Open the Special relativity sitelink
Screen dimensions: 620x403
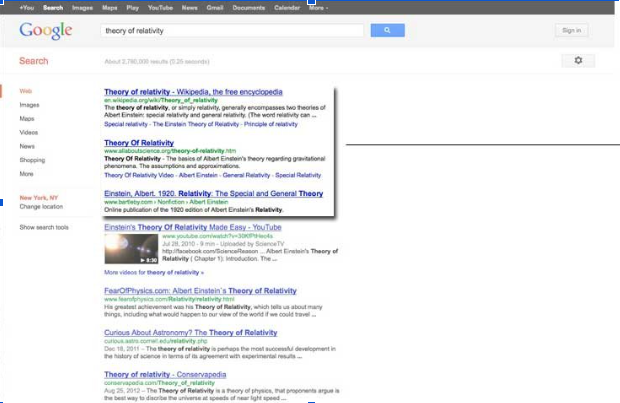coord(126,124)
